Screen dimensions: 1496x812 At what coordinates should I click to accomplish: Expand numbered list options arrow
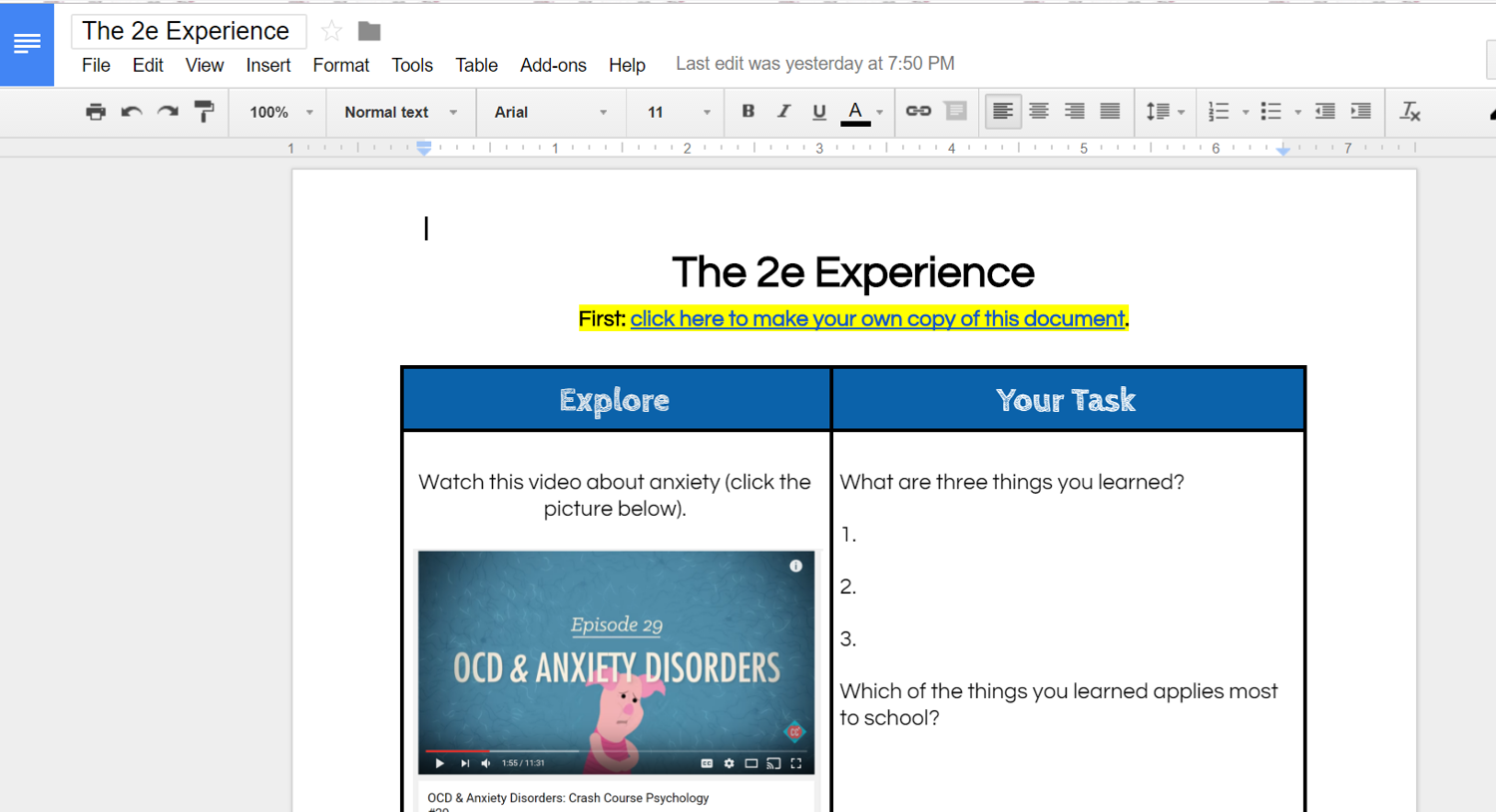(x=1246, y=113)
